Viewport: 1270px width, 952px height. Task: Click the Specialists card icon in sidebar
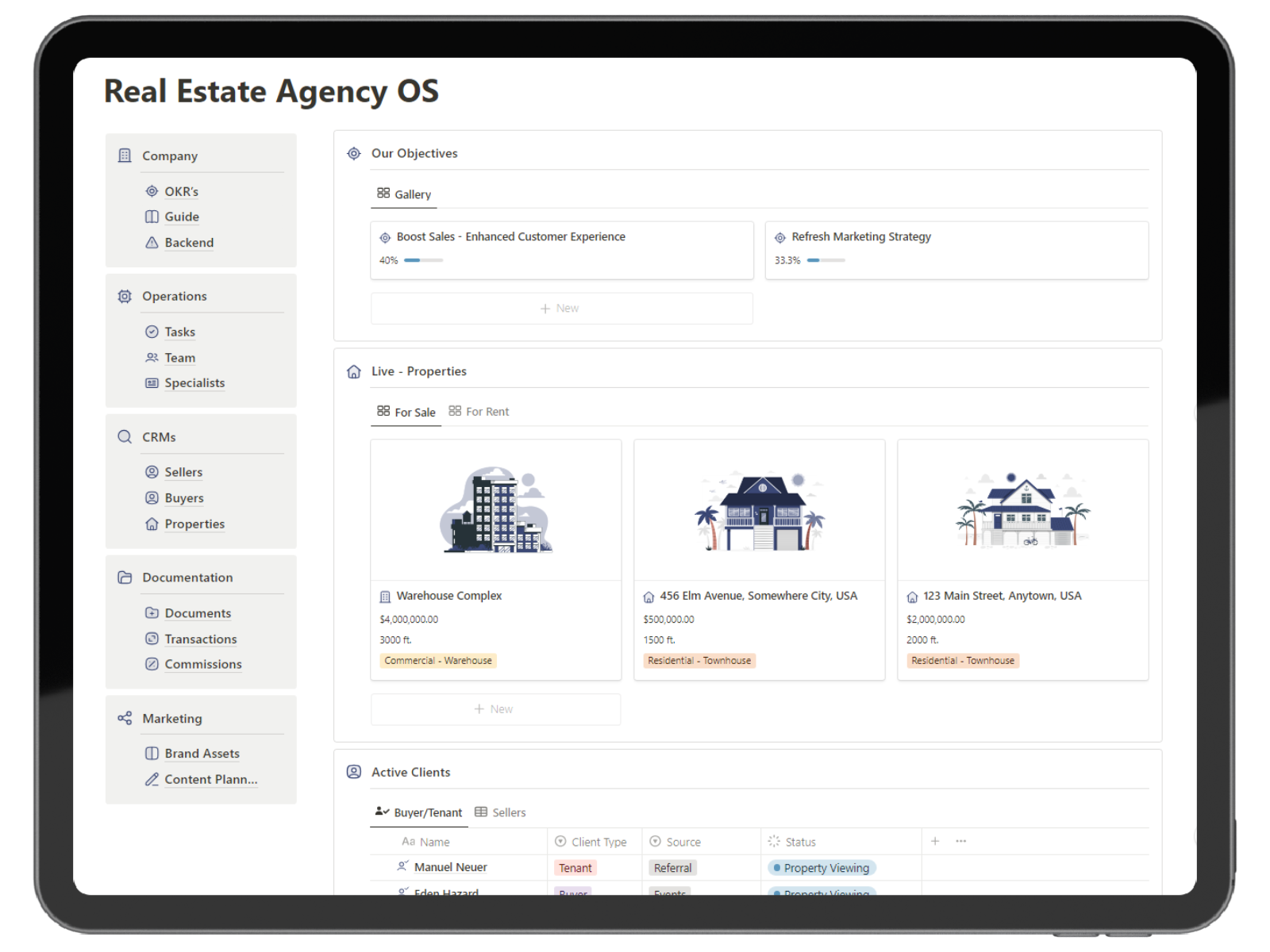152,383
